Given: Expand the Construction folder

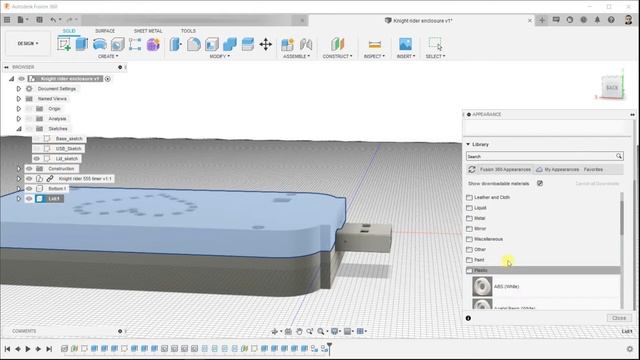Looking at the screenshot, I should coord(18,169).
